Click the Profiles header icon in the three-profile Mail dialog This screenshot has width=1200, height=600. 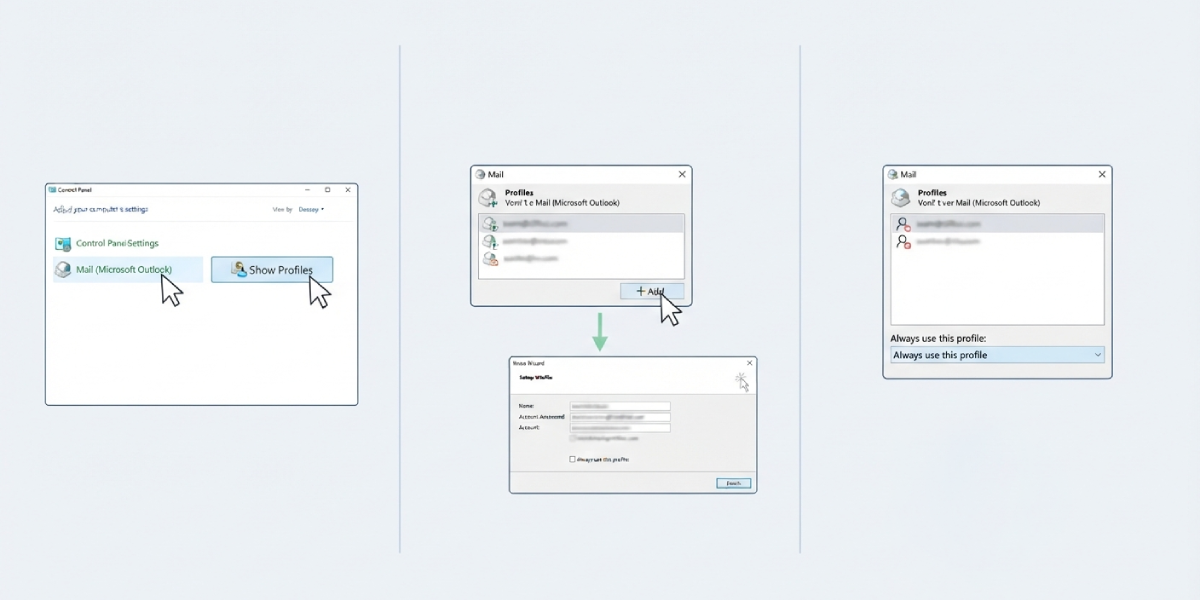(x=487, y=197)
